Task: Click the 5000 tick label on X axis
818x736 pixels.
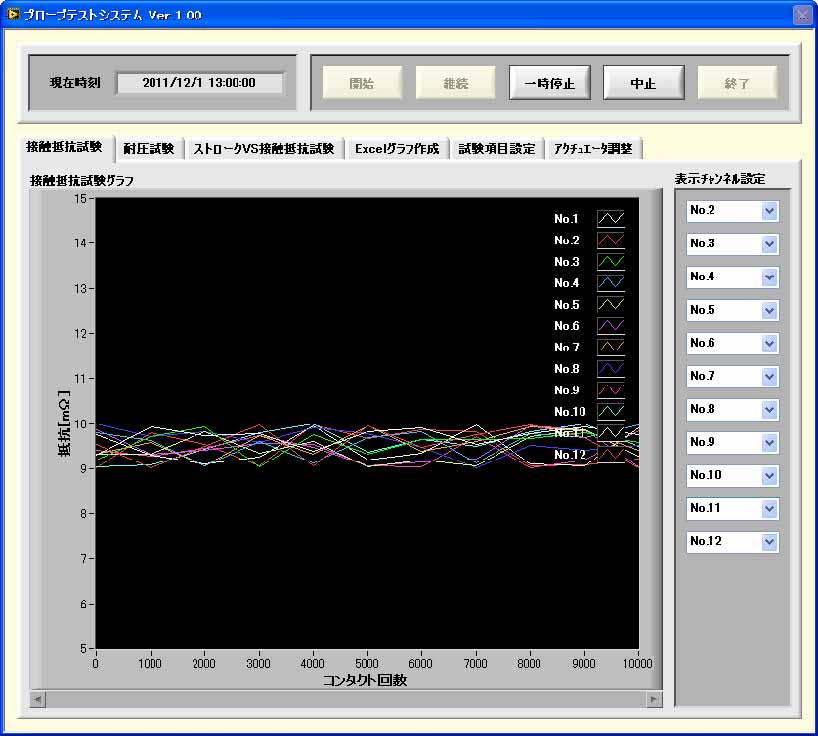Action: point(367,663)
